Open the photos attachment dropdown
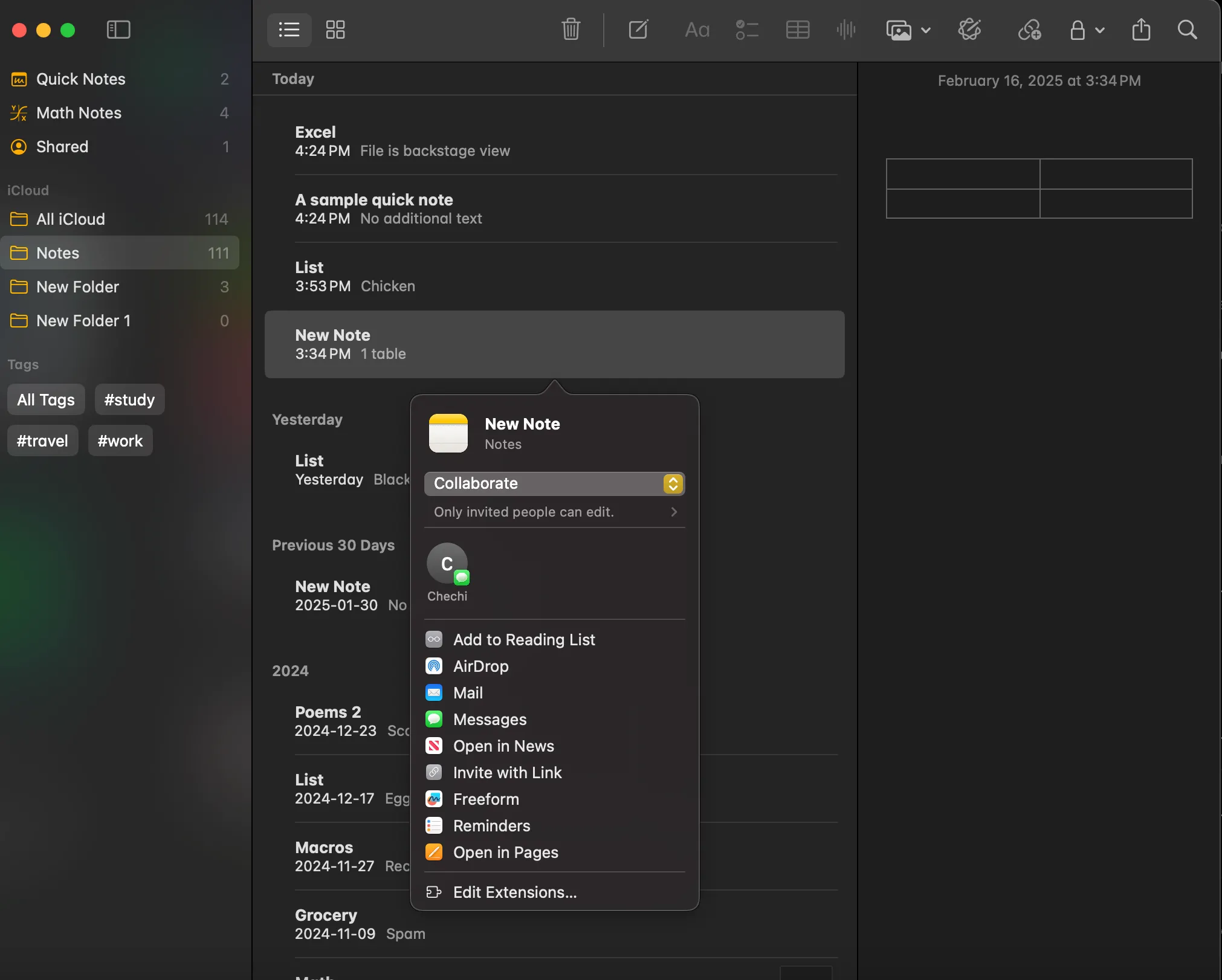This screenshot has width=1222, height=980. point(925,31)
